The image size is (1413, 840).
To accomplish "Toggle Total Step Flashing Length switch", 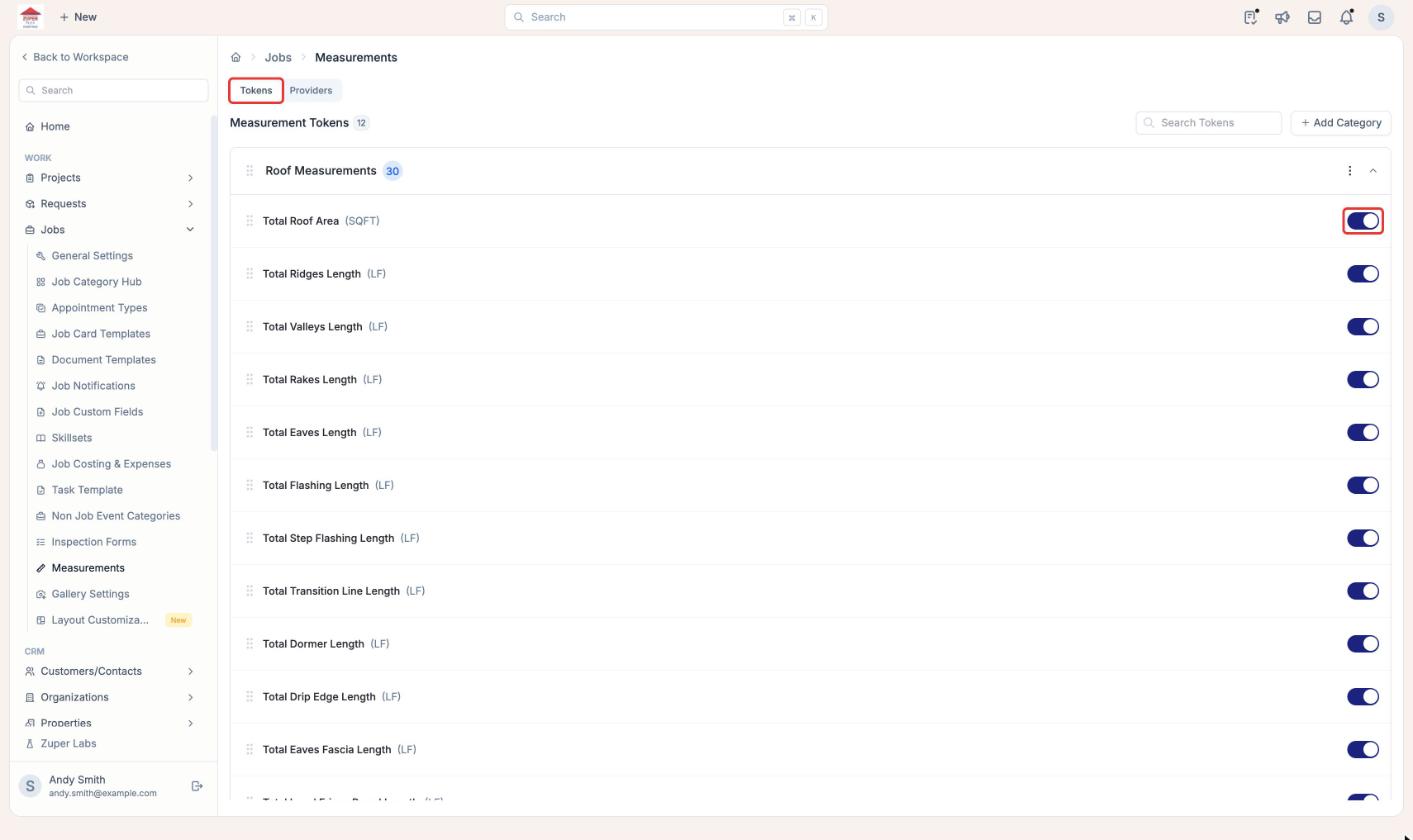I will click(x=1363, y=539).
